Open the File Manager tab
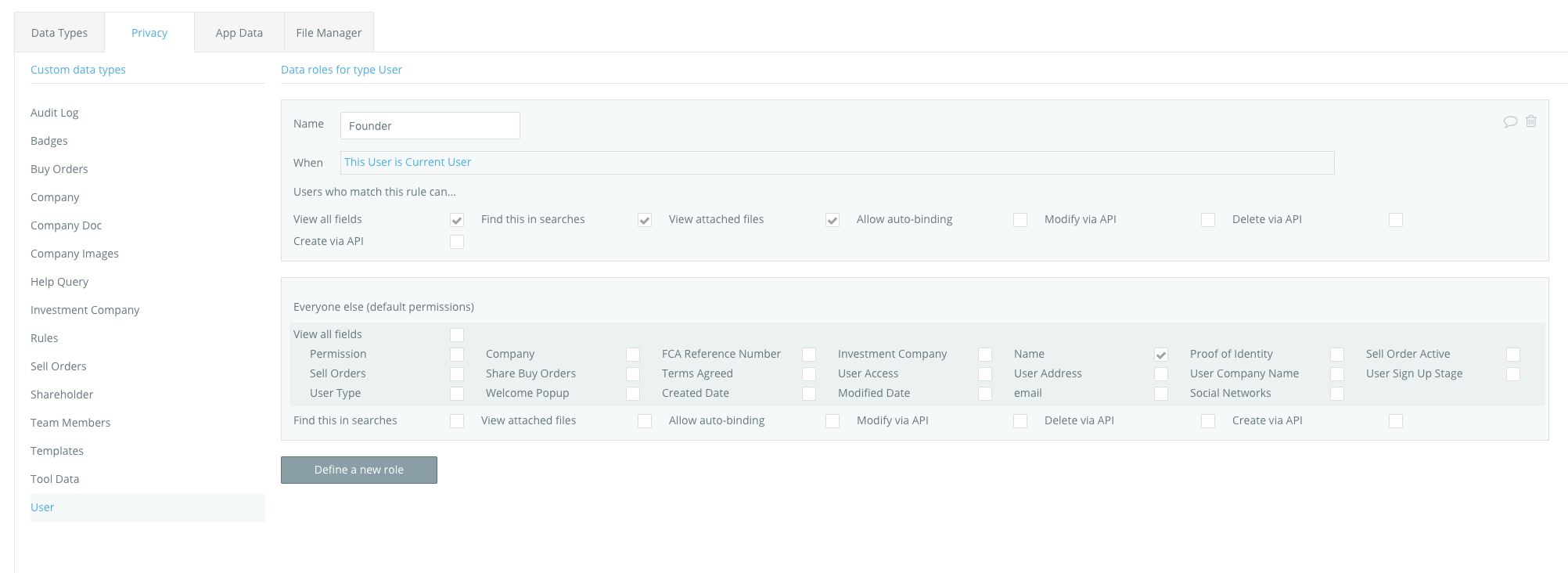 pyautogui.click(x=329, y=33)
